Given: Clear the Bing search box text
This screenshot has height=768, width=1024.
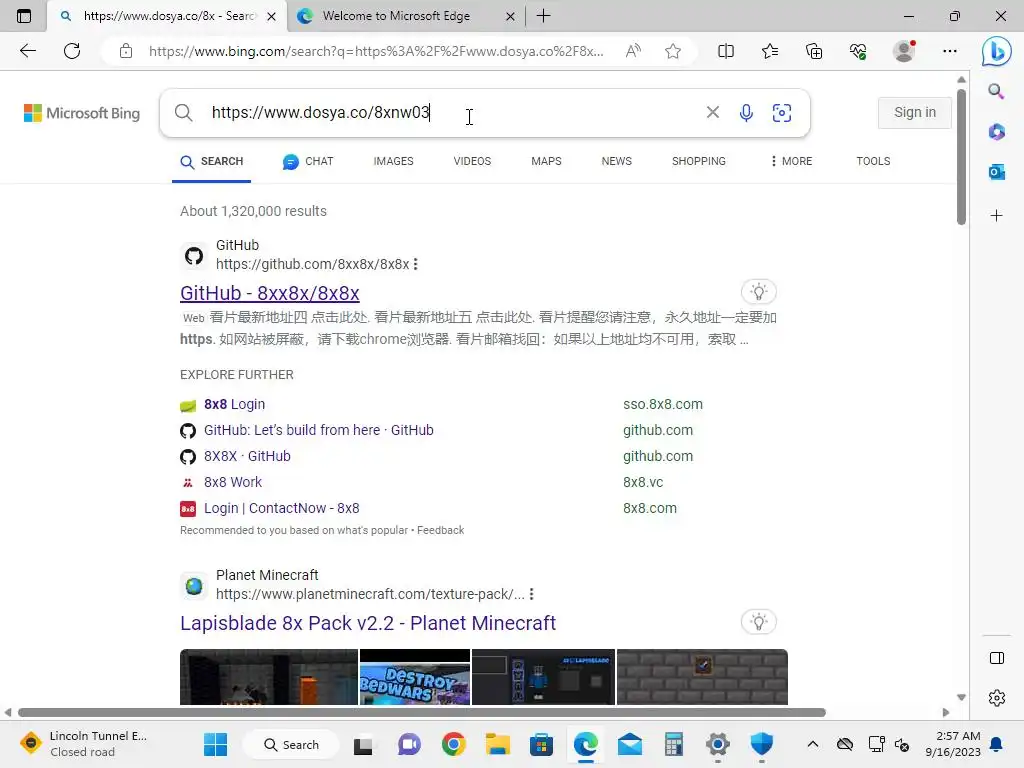Looking at the screenshot, I should point(712,112).
